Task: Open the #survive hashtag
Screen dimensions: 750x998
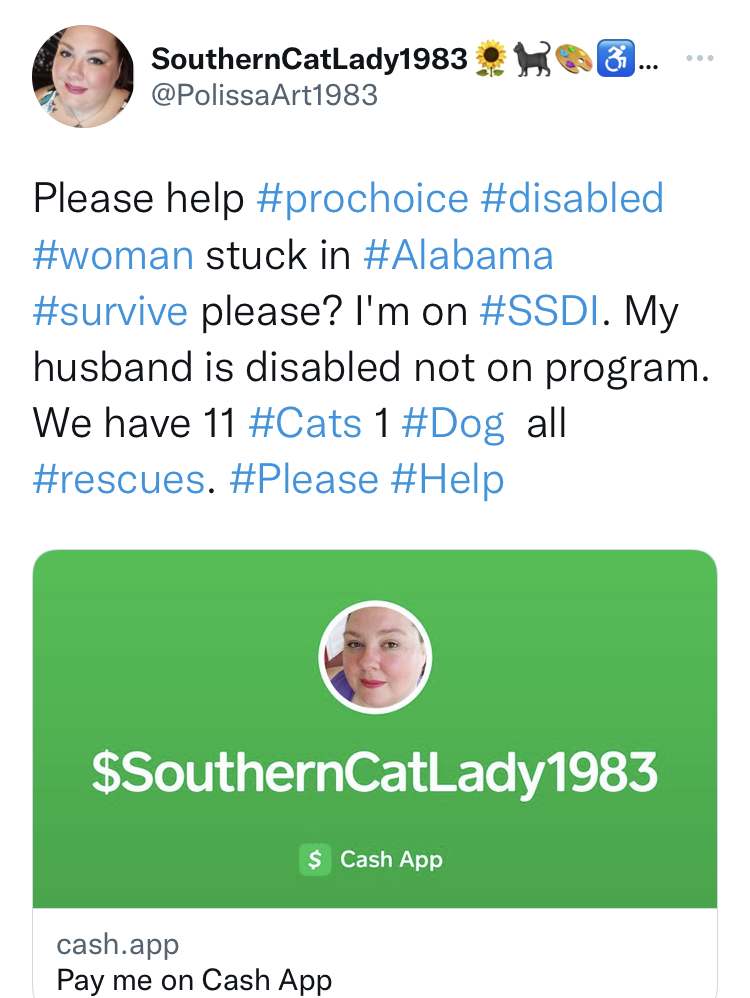Action: [x=110, y=311]
